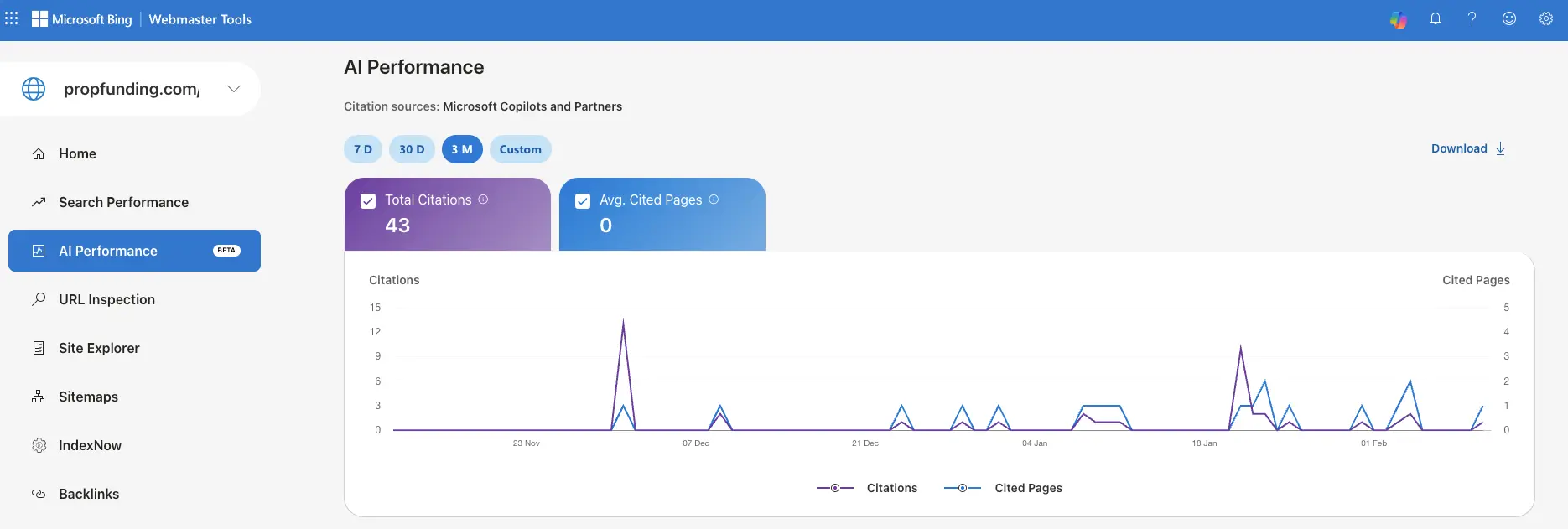Open the settings gear icon
The height and width of the screenshot is (529, 1568).
[1546, 18]
